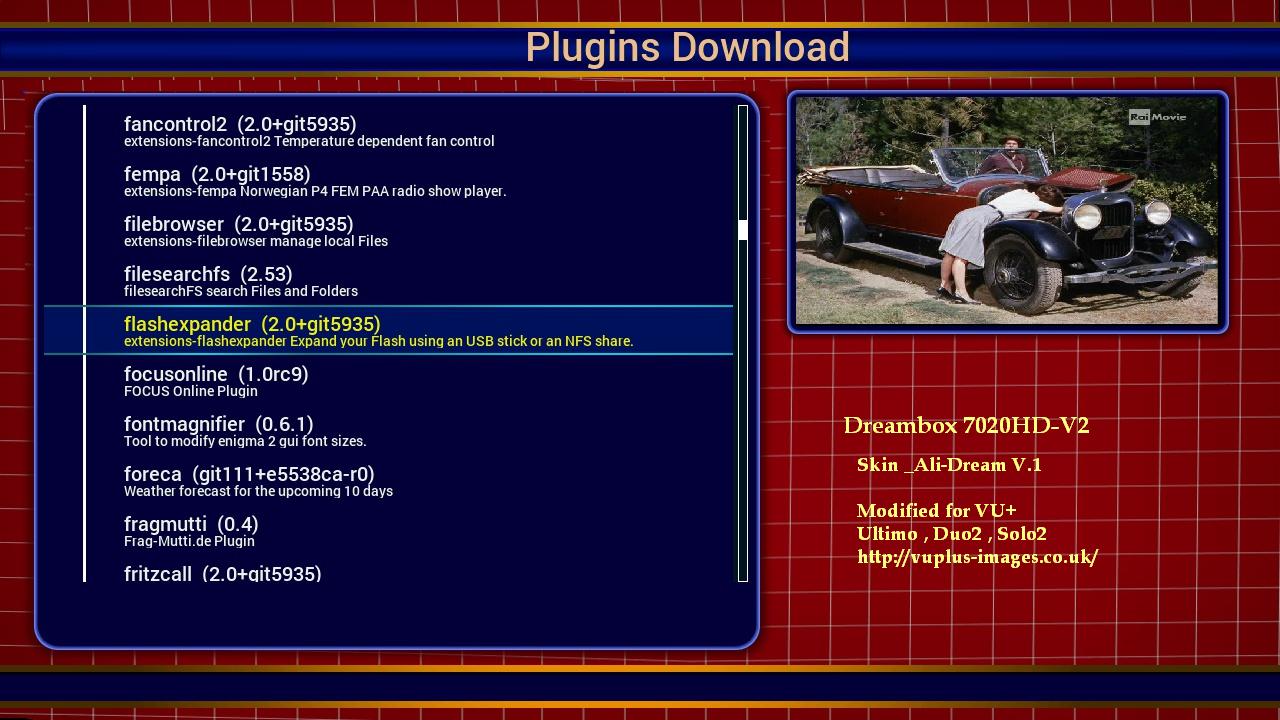Click the Skin _Ali-Dream V.1 text
The image size is (1280, 720).
tap(949, 465)
